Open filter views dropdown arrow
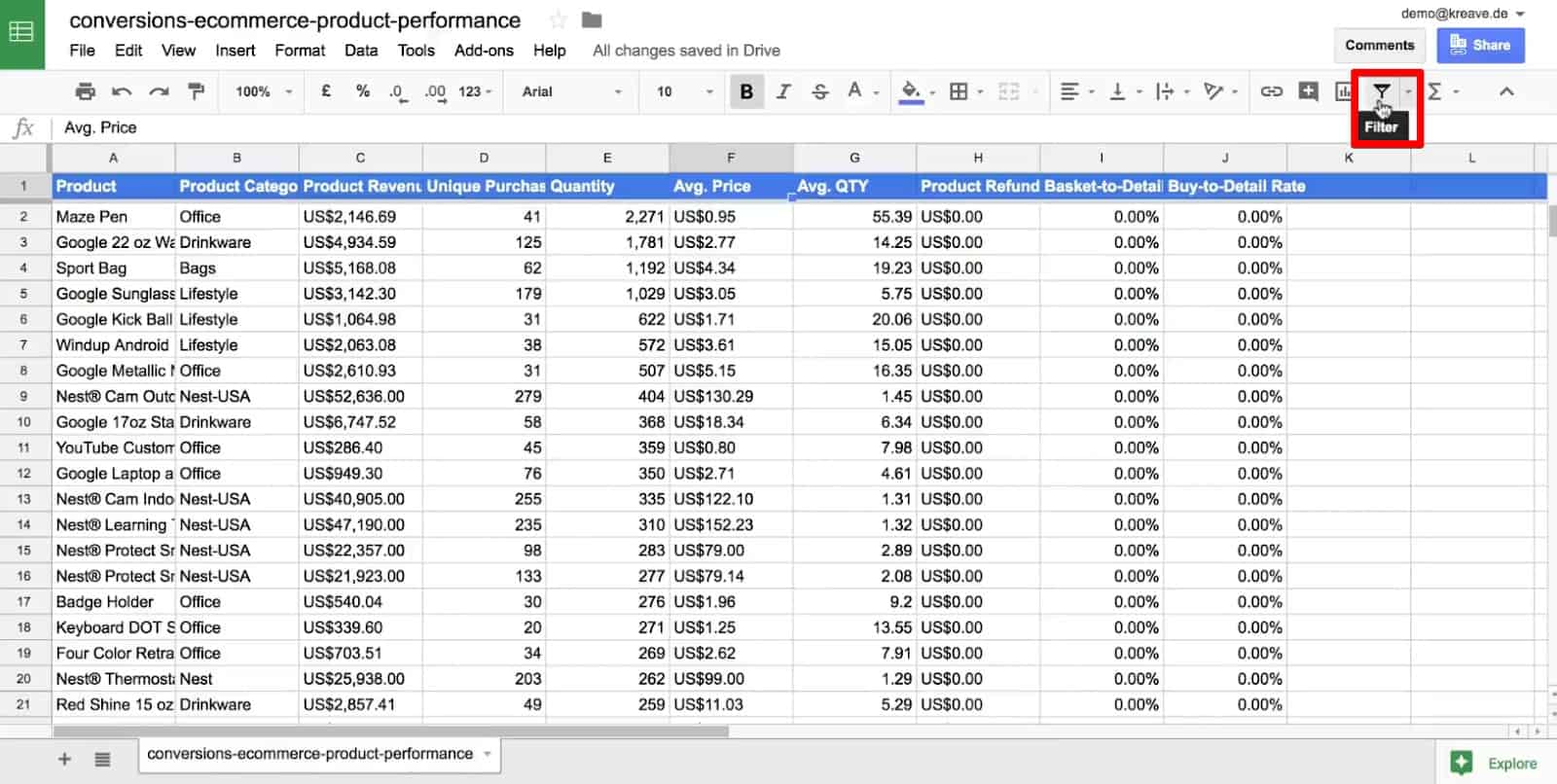 (x=1408, y=91)
